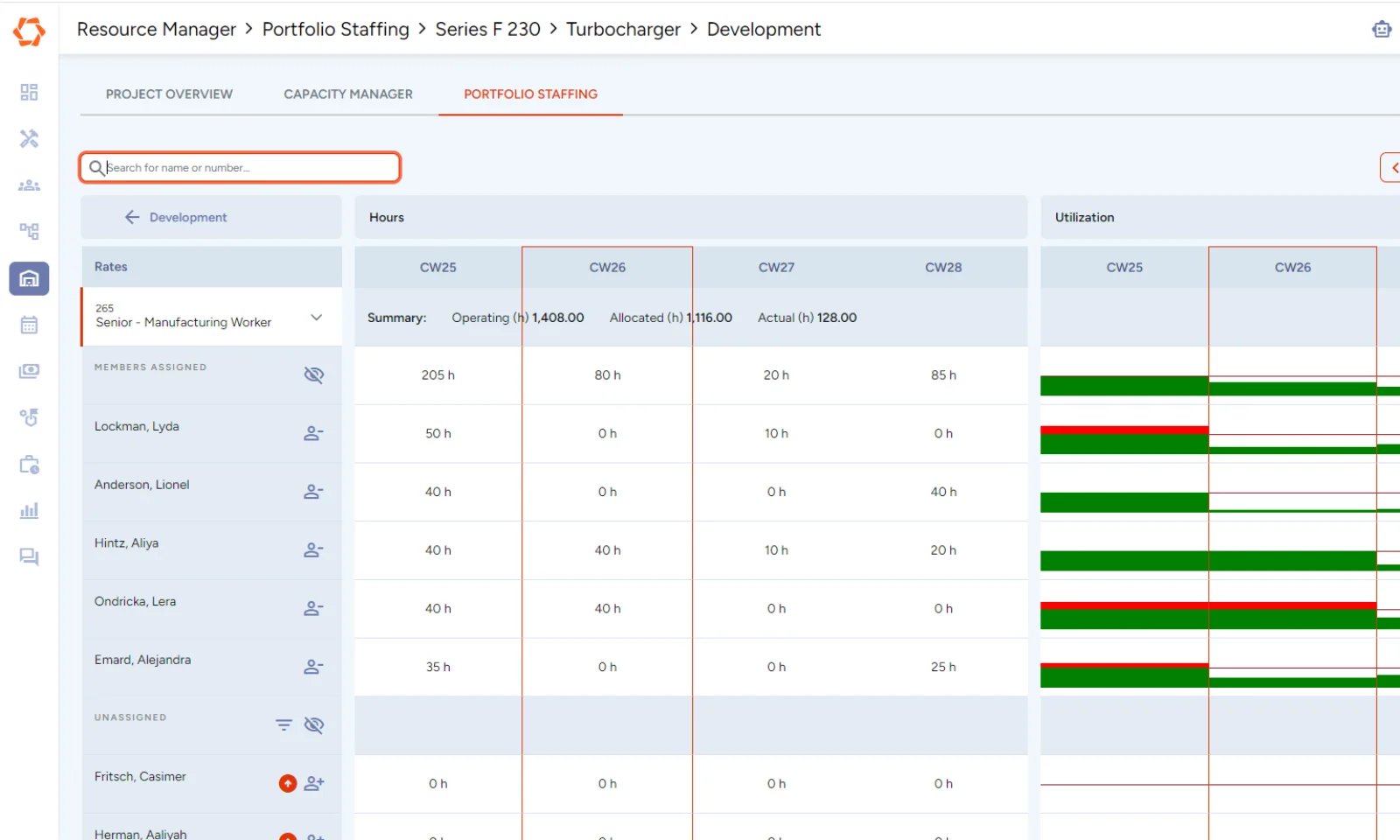Navigate to Turbocharger in the breadcrumb
This screenshot has height=840, width=1400.
click(x=623, y=30)
